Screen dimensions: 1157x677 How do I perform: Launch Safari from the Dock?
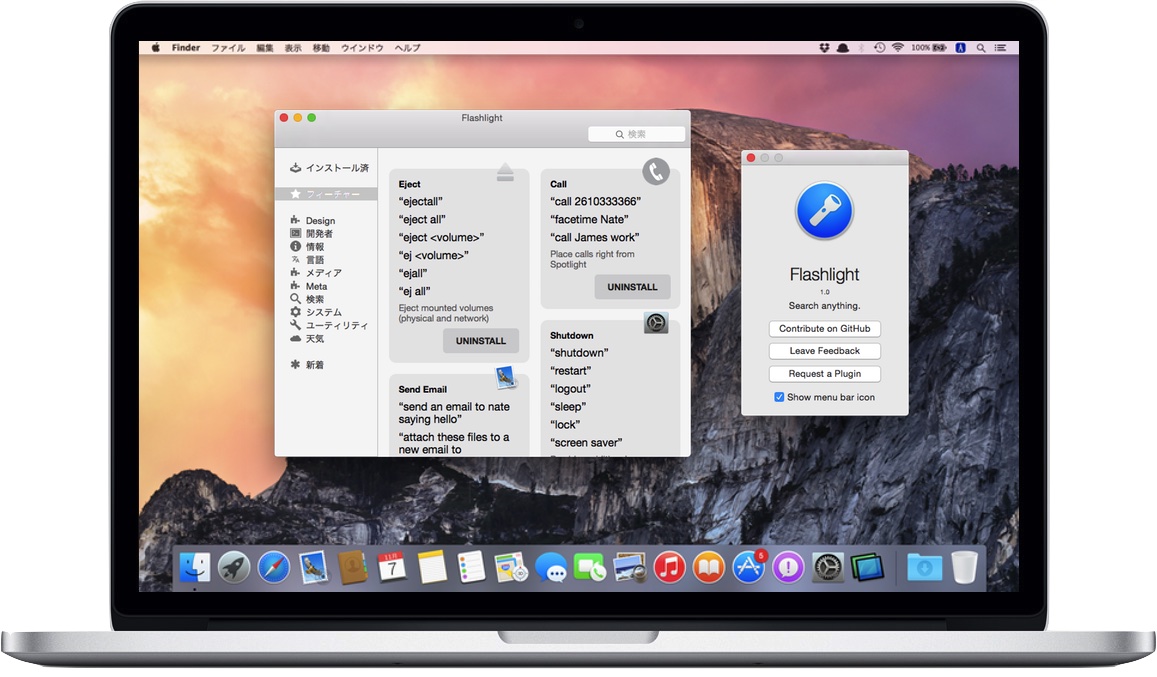coord(274,568)
